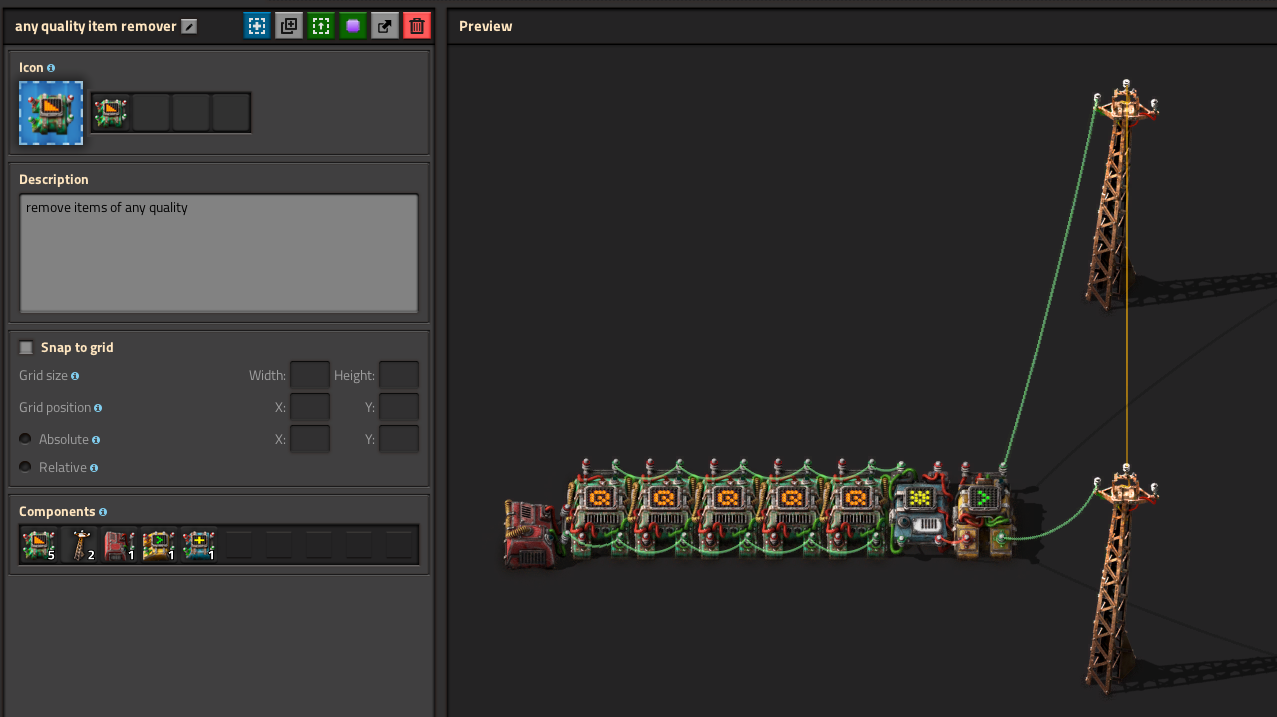Click the export arrow button
The image size is (1277, 717).
(x=385, y=26)
